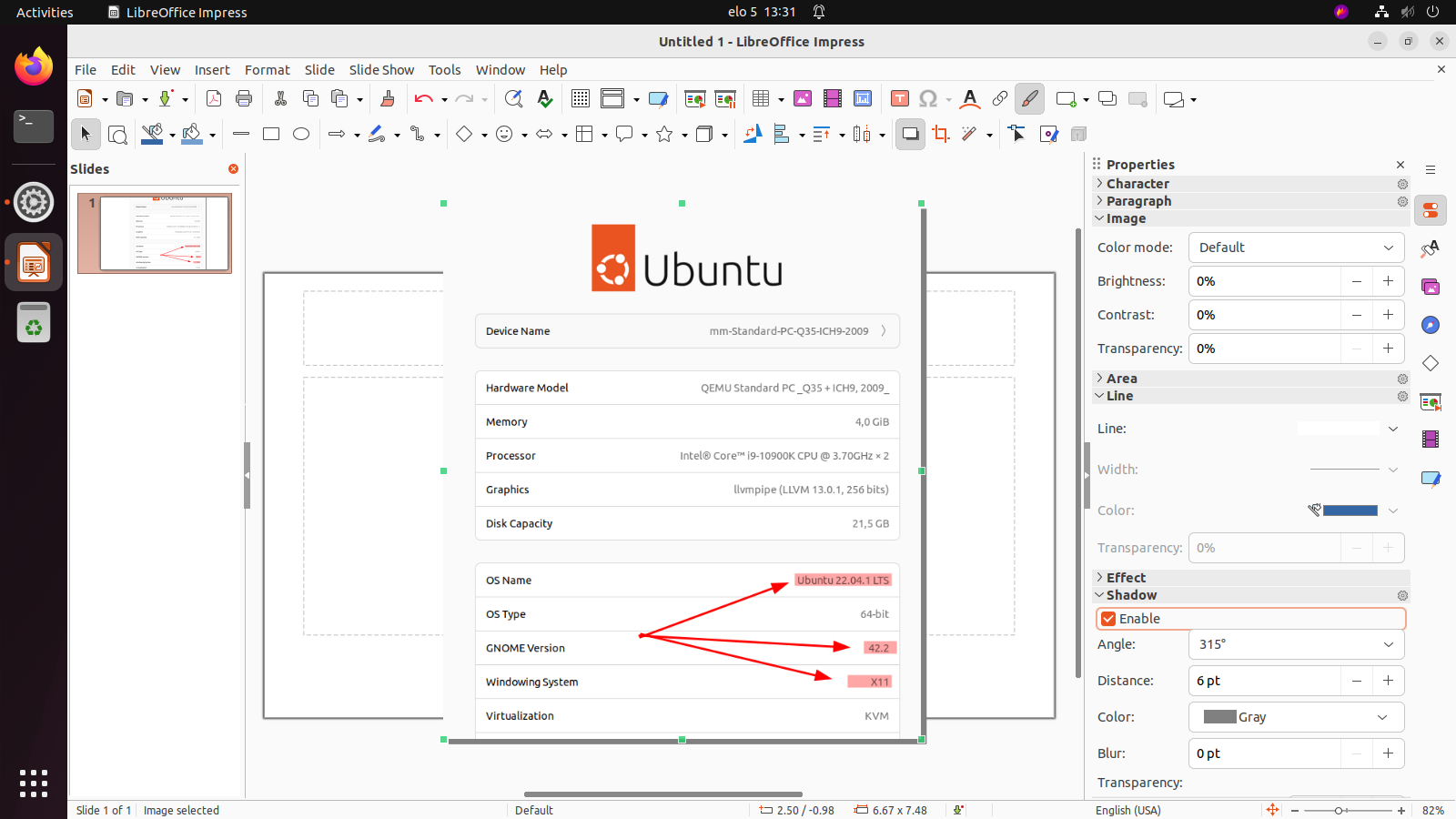Close the Properties sidebar deck
This screenshot has width=1456, height=819.
pyautogui.click(x=1400, y=165)
